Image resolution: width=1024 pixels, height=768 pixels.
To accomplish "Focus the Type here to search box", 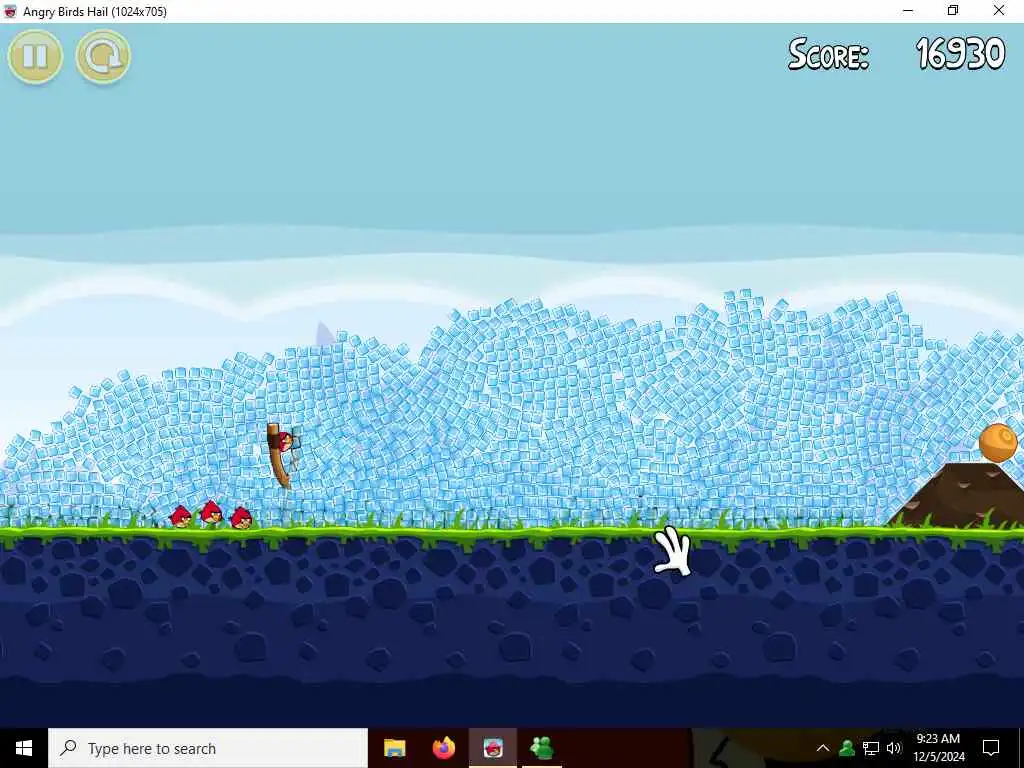I will (x=208, y=748).
